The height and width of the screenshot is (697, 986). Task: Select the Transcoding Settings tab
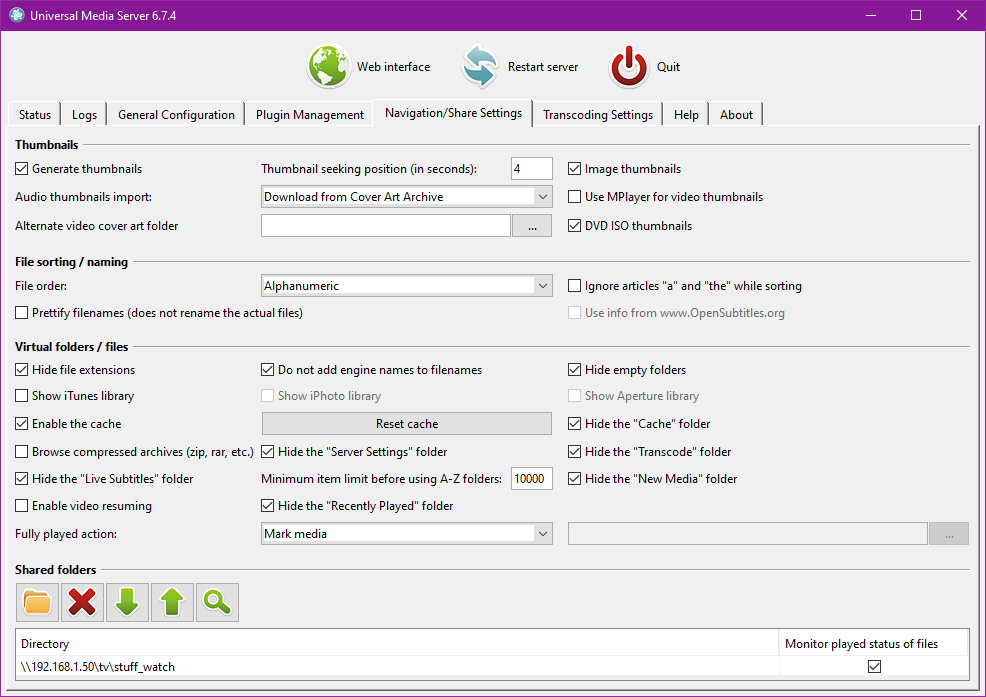pos(598,114)
